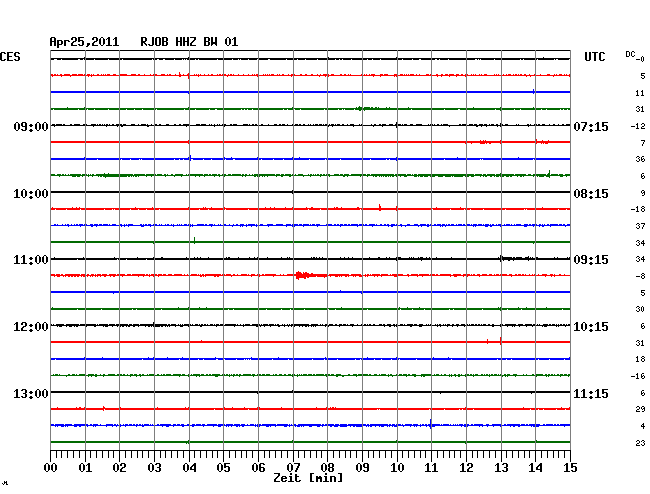This screenshot has width=650, height=494.
Task: Click the black seismic burst near minute 13
Action: (517, 259)
